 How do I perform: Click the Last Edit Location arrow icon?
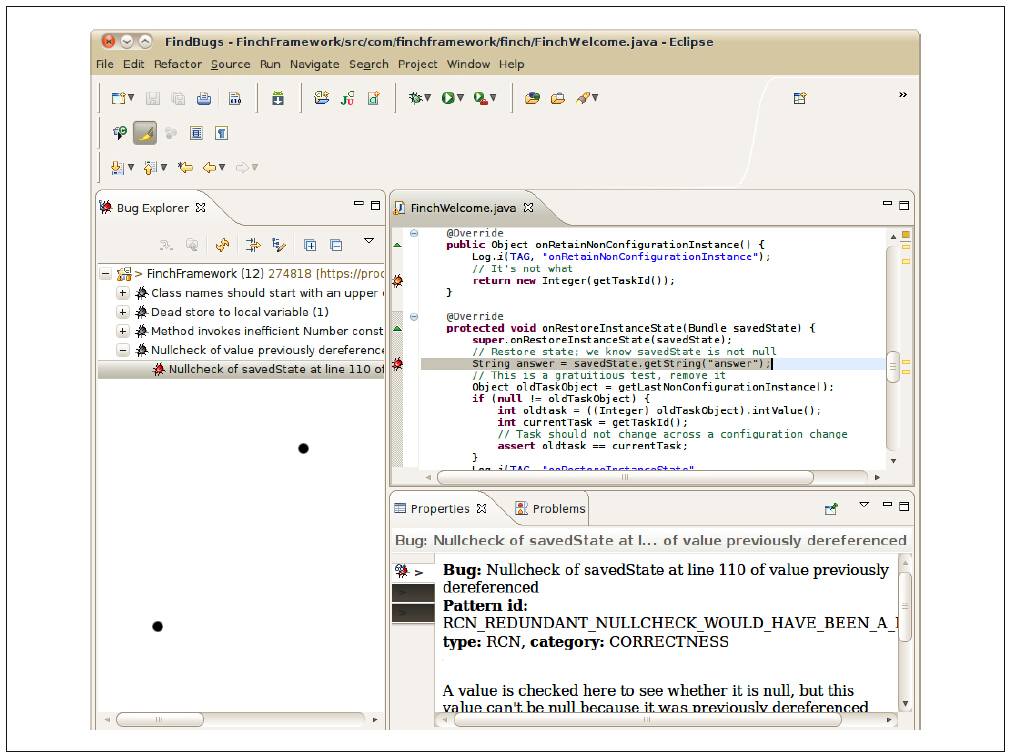[186, 168]
